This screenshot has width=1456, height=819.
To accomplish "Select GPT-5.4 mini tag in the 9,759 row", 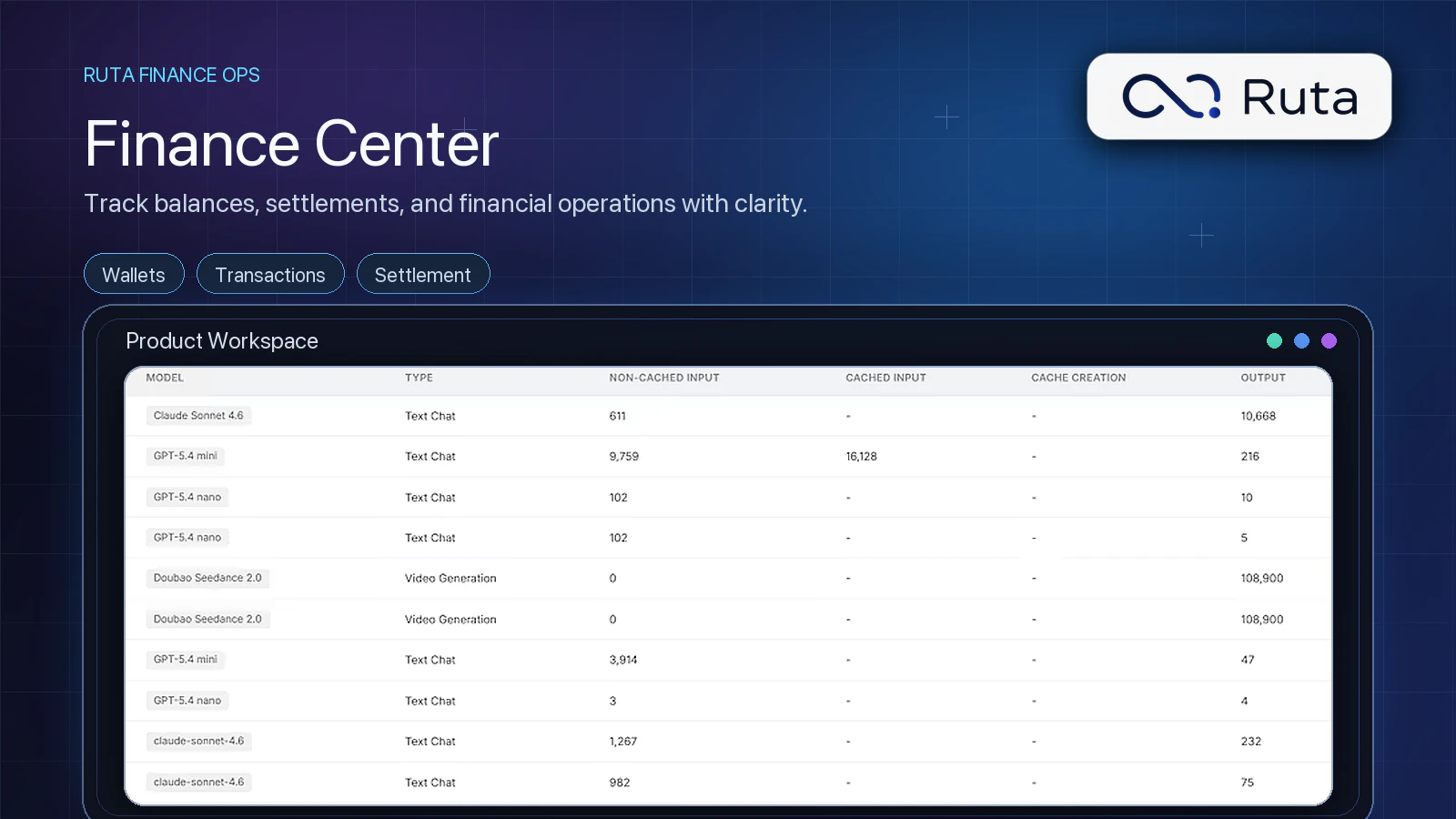I will 186,456.
